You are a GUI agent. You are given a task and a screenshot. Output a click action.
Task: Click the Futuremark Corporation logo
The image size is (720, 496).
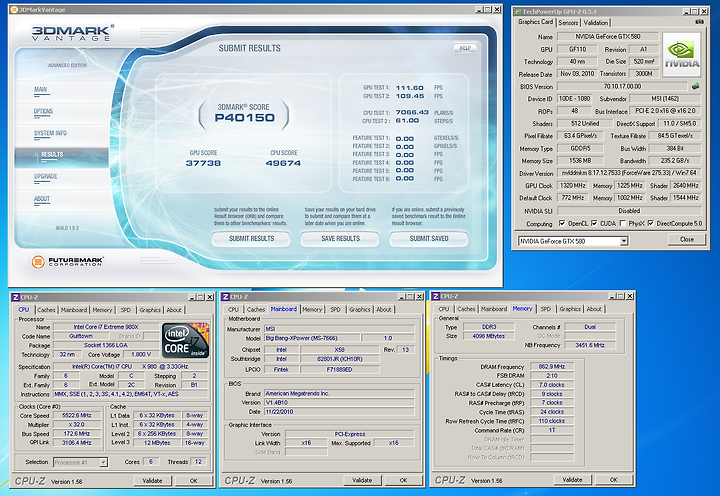click(68, 262)
